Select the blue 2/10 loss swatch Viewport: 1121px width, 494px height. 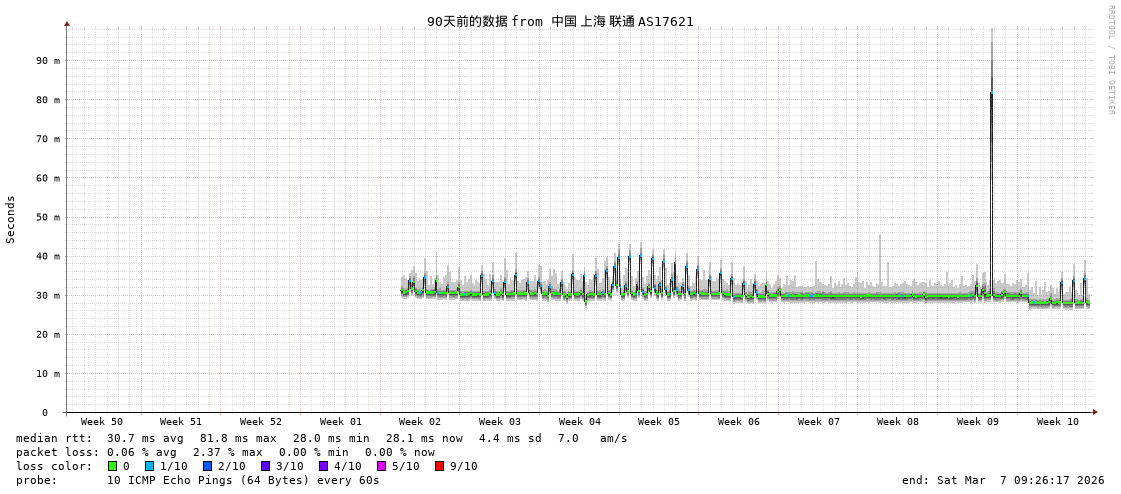coord(207,466)
